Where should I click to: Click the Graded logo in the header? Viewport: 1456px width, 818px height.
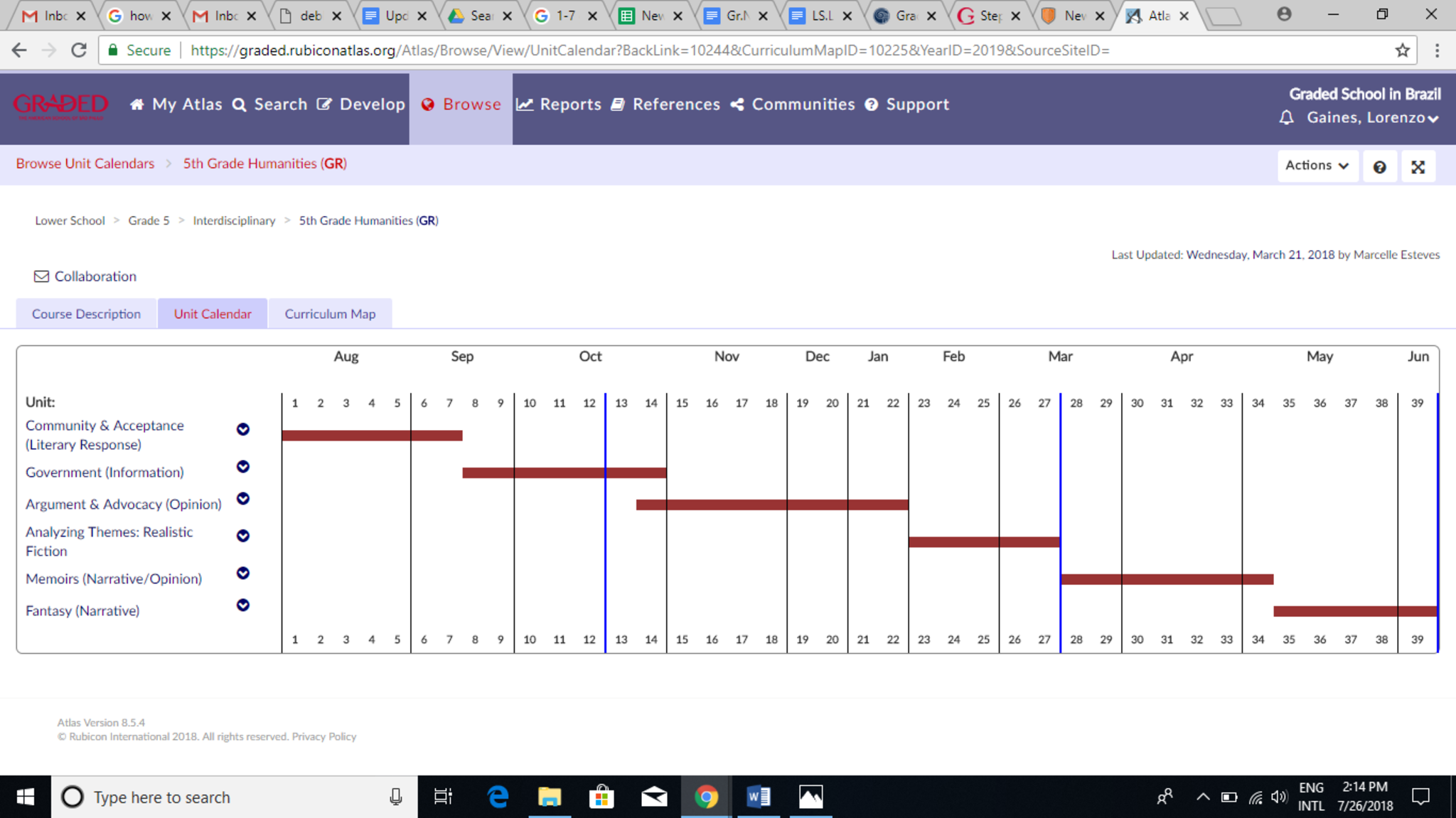pos(60,105)
